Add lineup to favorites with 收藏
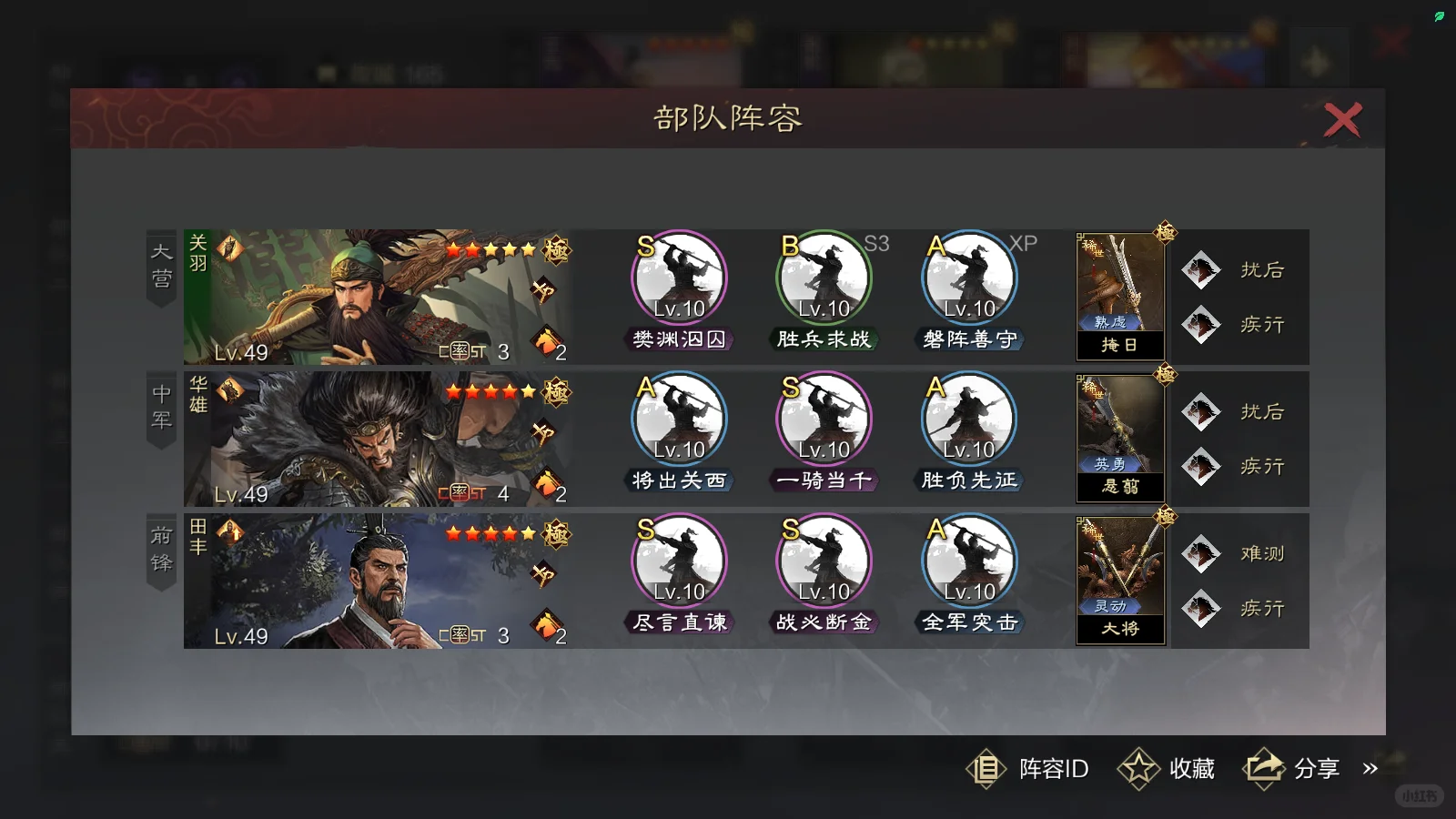The height and width of the screenshot is (819, 1456). tap(1167, 769)
